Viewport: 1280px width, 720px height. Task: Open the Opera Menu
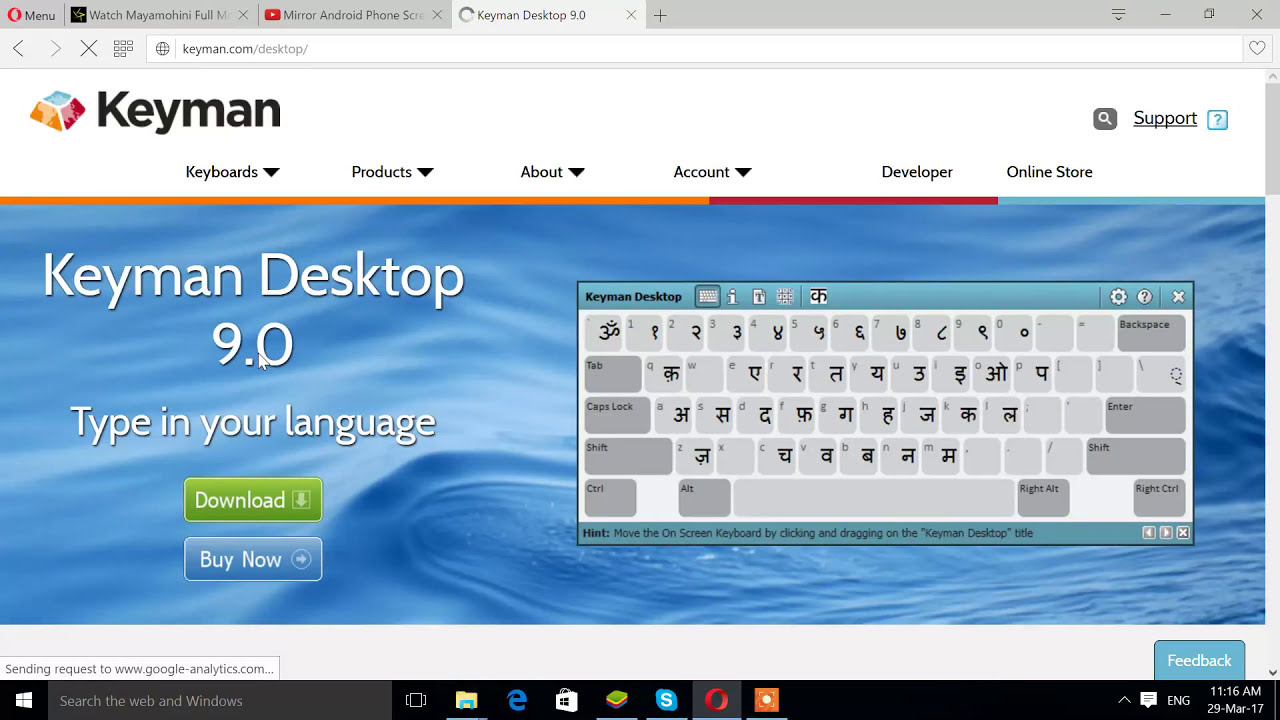coord(32,15)
